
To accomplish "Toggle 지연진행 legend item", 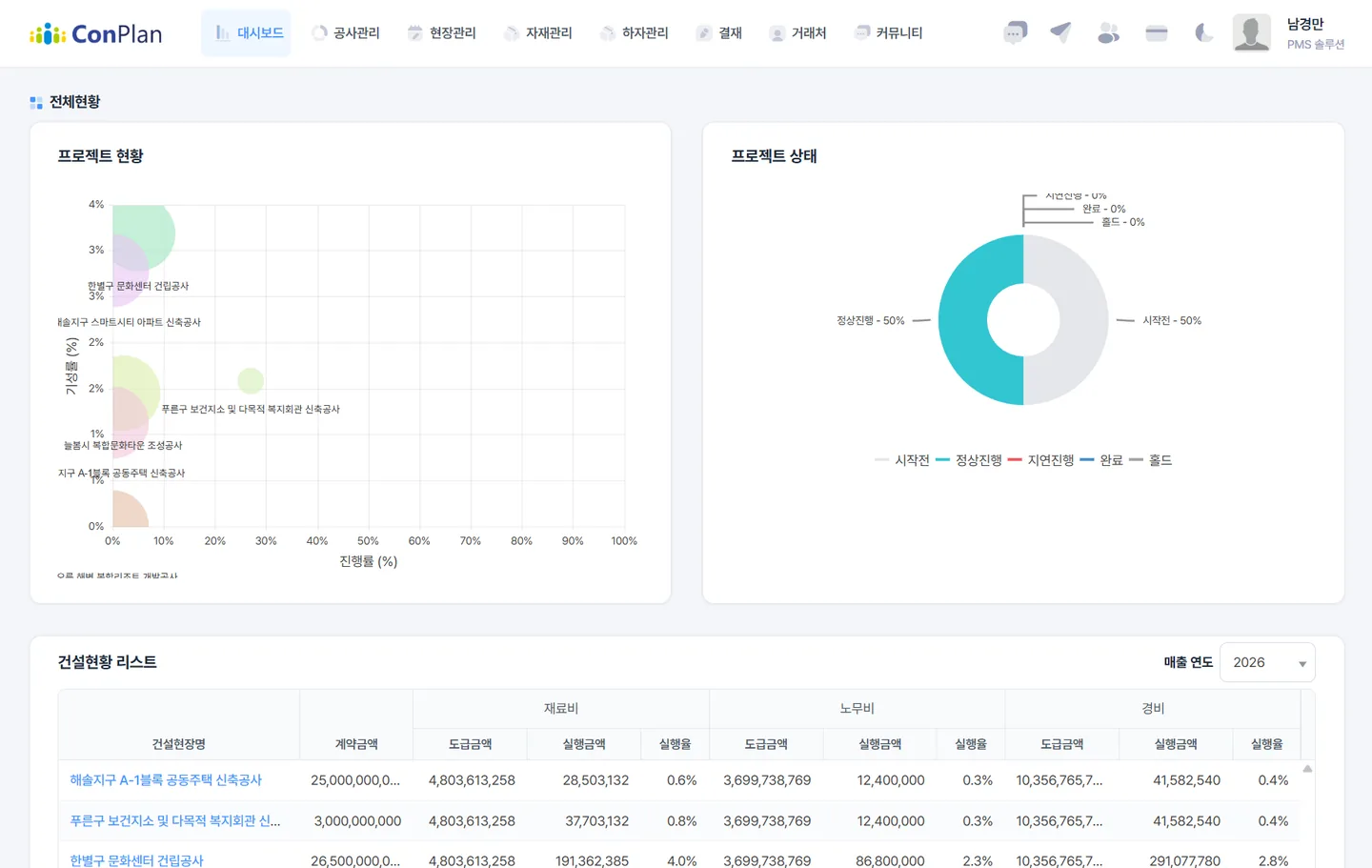I will click(x=1040, y=460).
